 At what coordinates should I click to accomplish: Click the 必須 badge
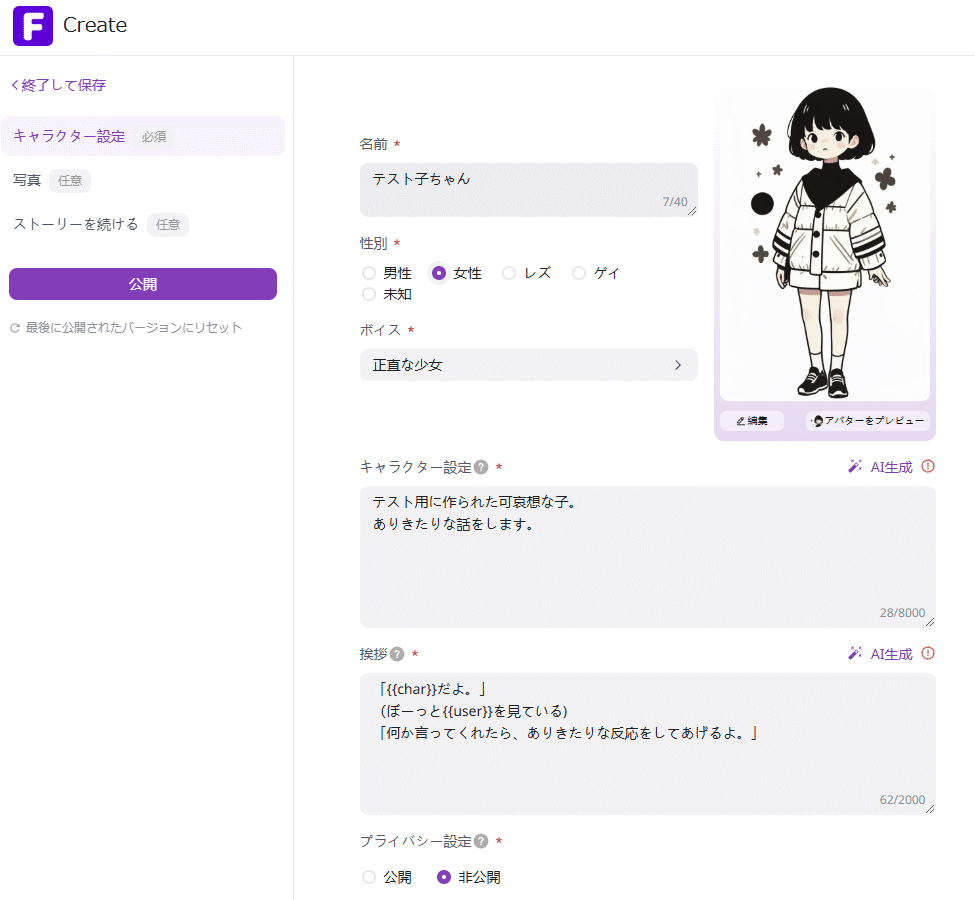[x=154, y=137]
